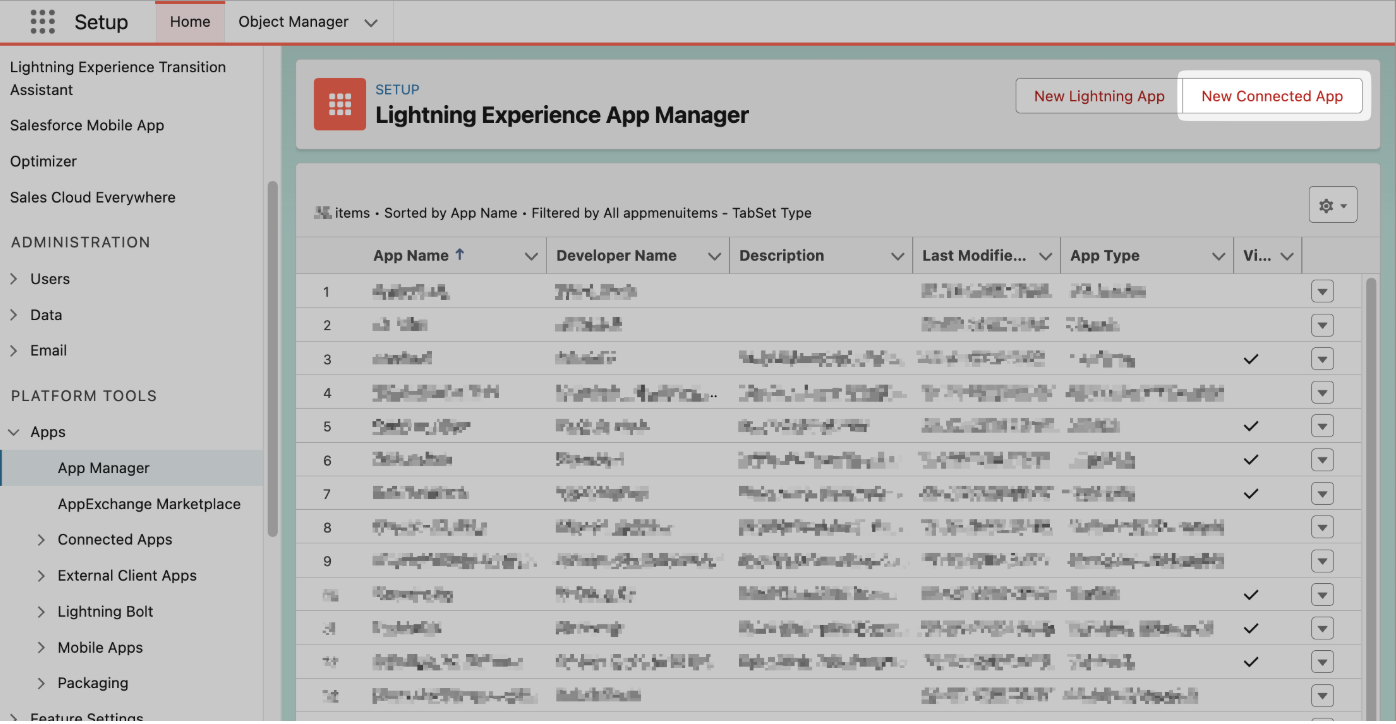The width and height of the screenshot is (1396, 724).
Task: Open row 4 actions dropdown
Action: coord(1322,393)
